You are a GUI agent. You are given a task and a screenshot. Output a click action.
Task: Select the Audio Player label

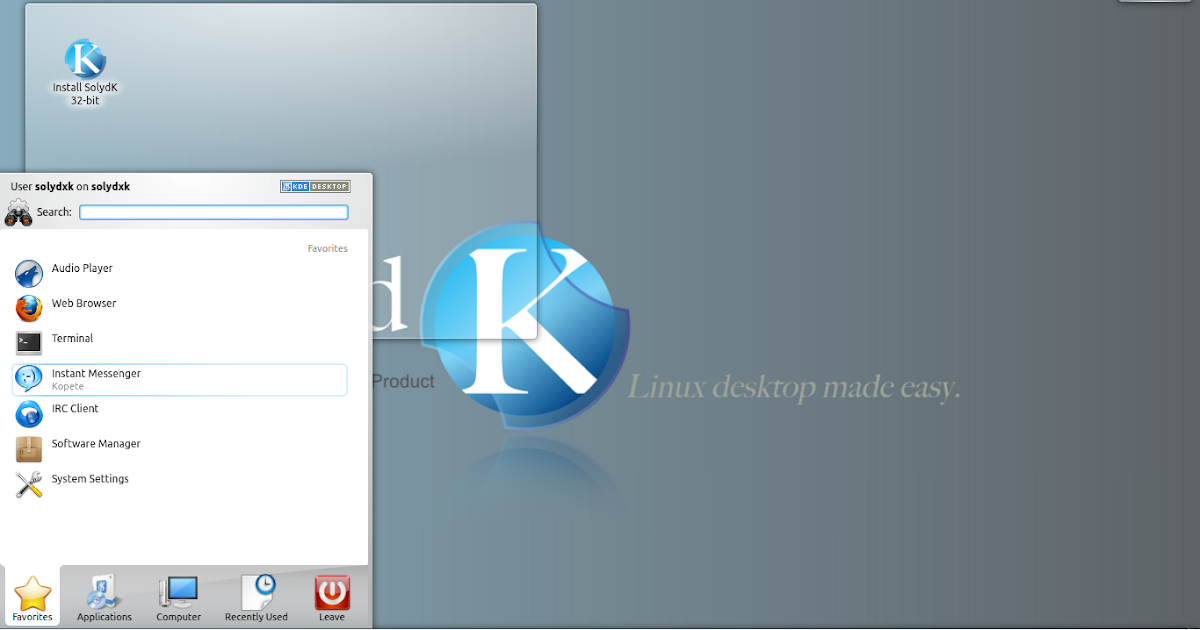coord(82,268)
